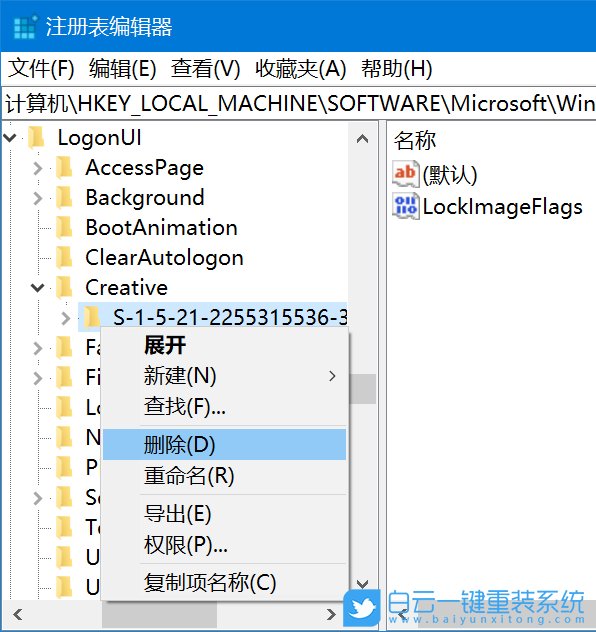Screen dimensions: 596x632
Task: Click the registry path address bar
Action: (x=299, y=104)
